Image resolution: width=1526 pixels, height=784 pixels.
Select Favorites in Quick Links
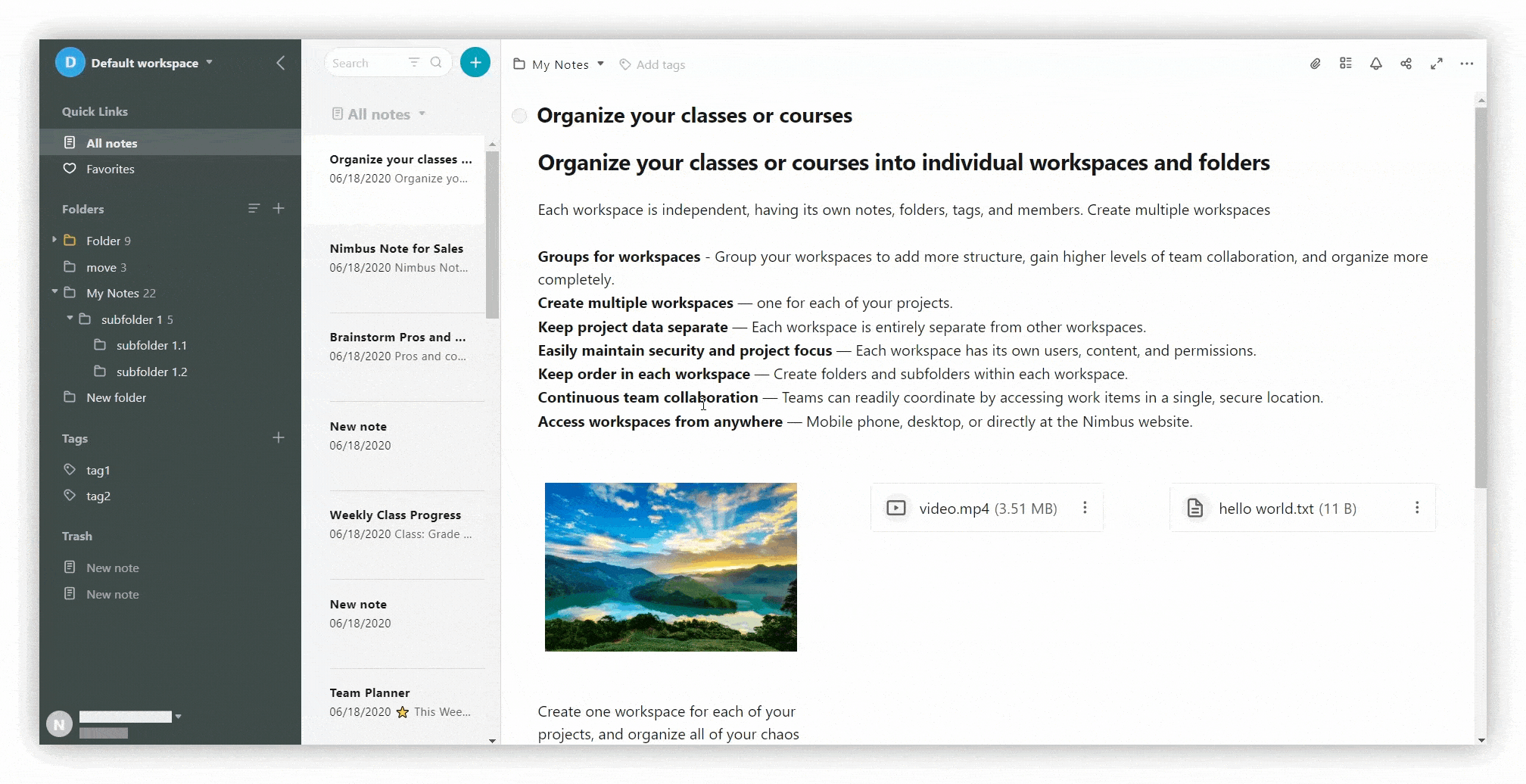tap(110, 169)
